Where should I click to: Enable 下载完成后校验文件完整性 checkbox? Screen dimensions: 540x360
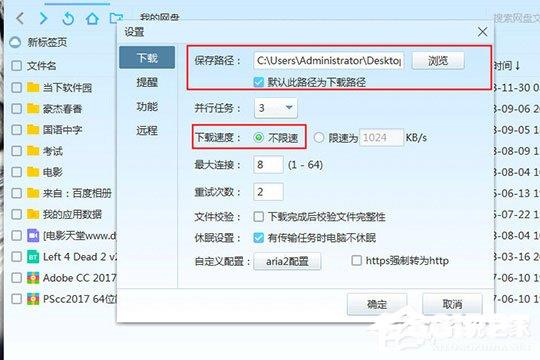tap(258, 217)
